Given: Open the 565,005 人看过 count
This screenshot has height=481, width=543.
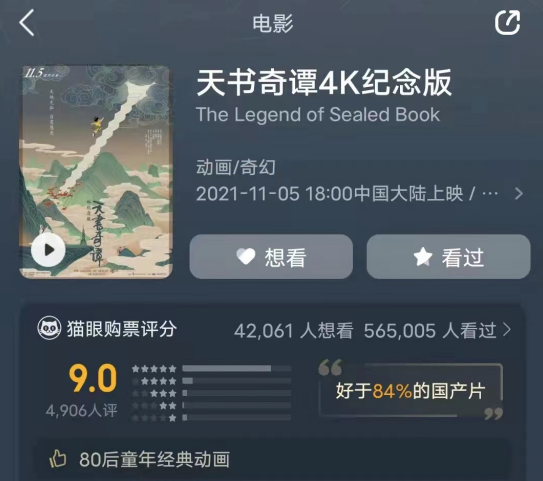Looking at the screenshot, I should [x=430, y=330].
